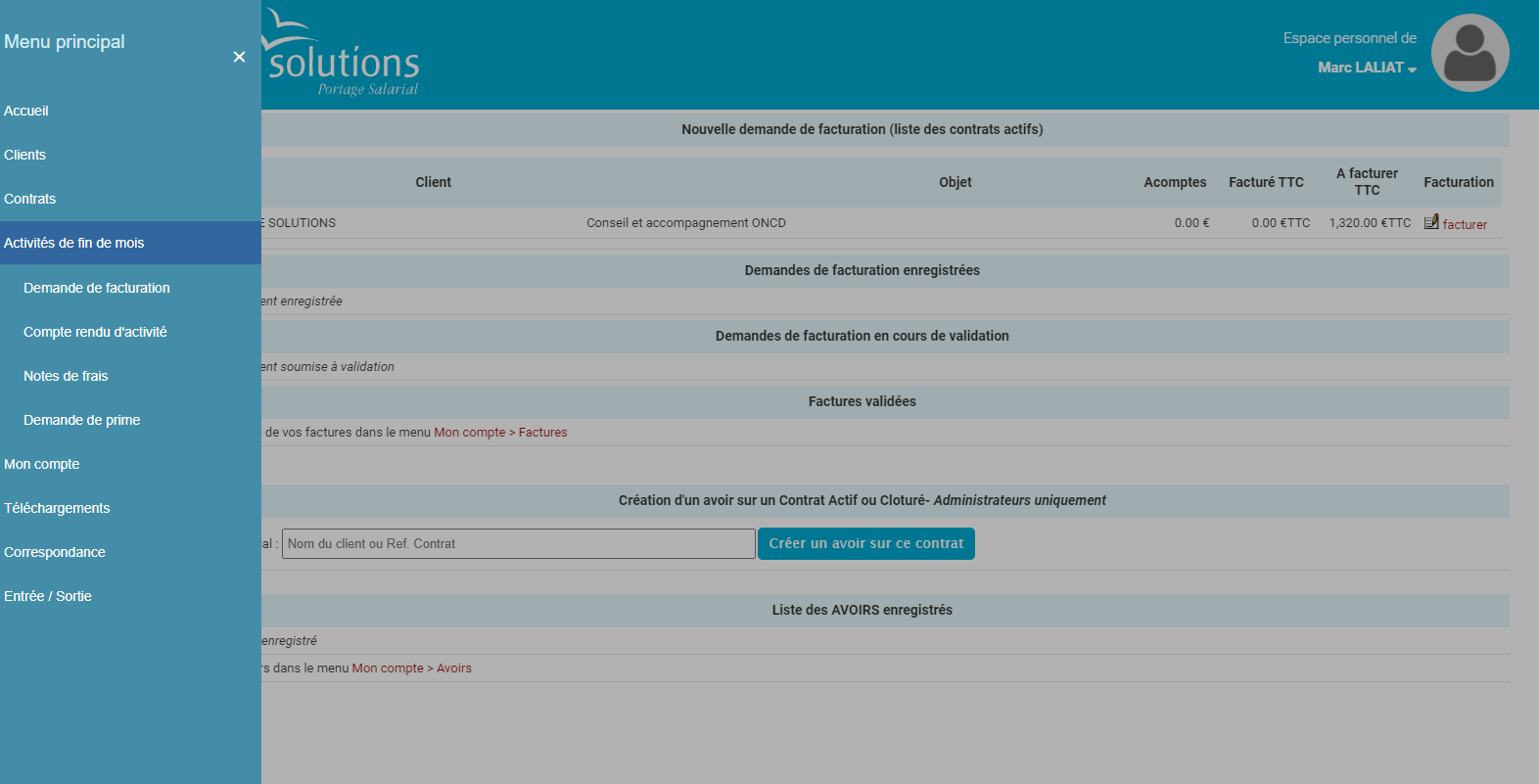Click the Facturation column header
This screenshot has width=1539, height=784.
(x=1459, y=182)
